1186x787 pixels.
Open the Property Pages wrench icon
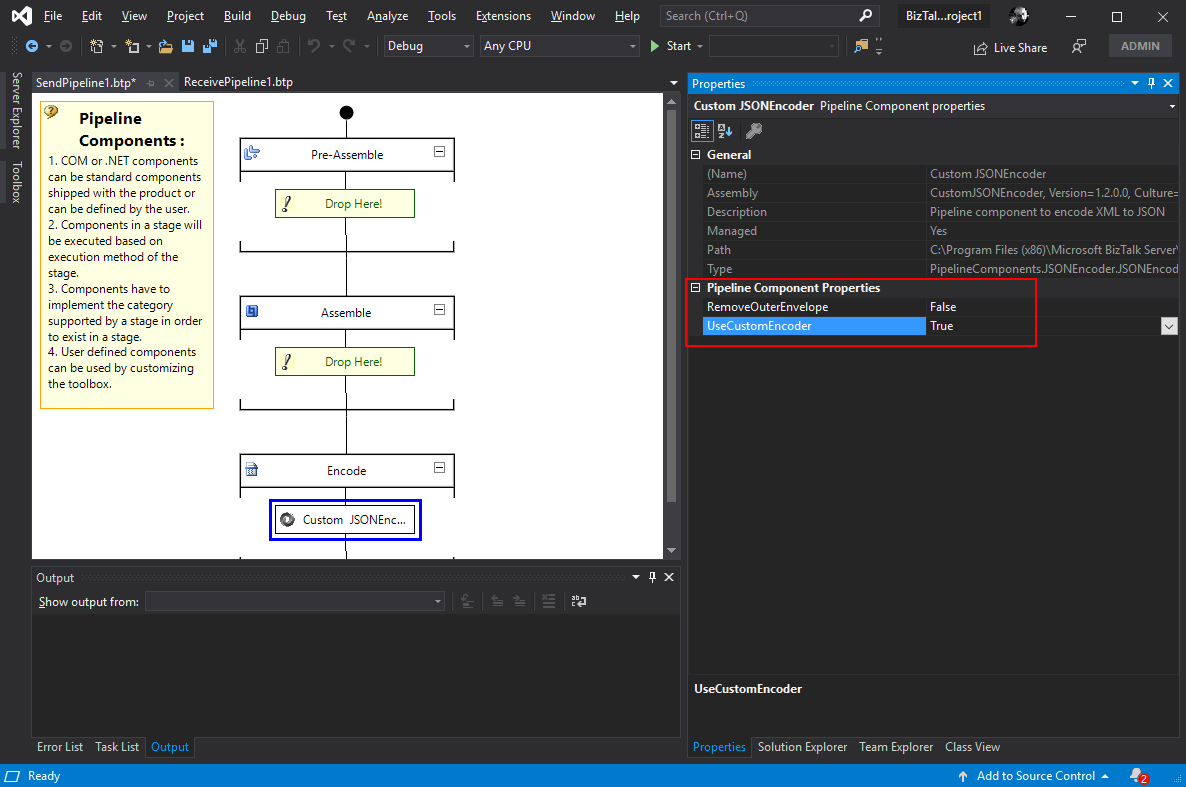[755, 130]
